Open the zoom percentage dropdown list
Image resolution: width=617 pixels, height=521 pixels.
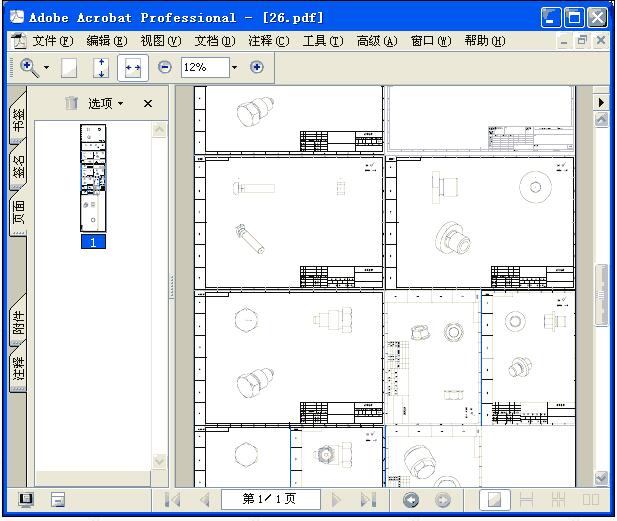click(234, 68)
